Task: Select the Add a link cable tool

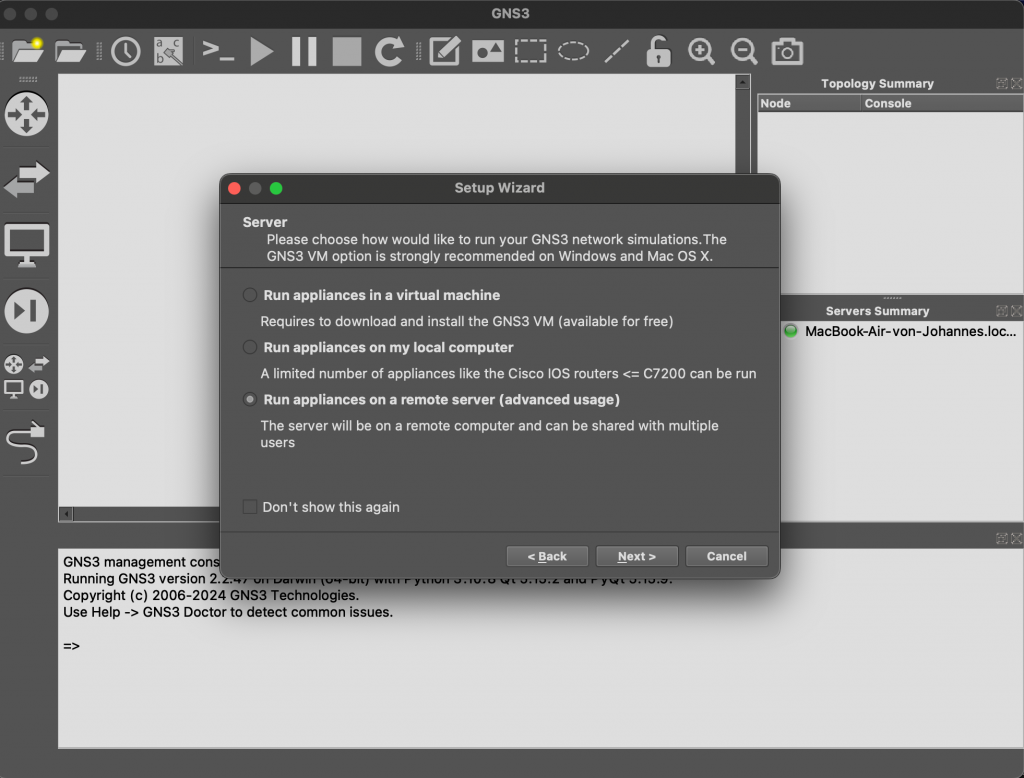Action: [x=25, y=442]
